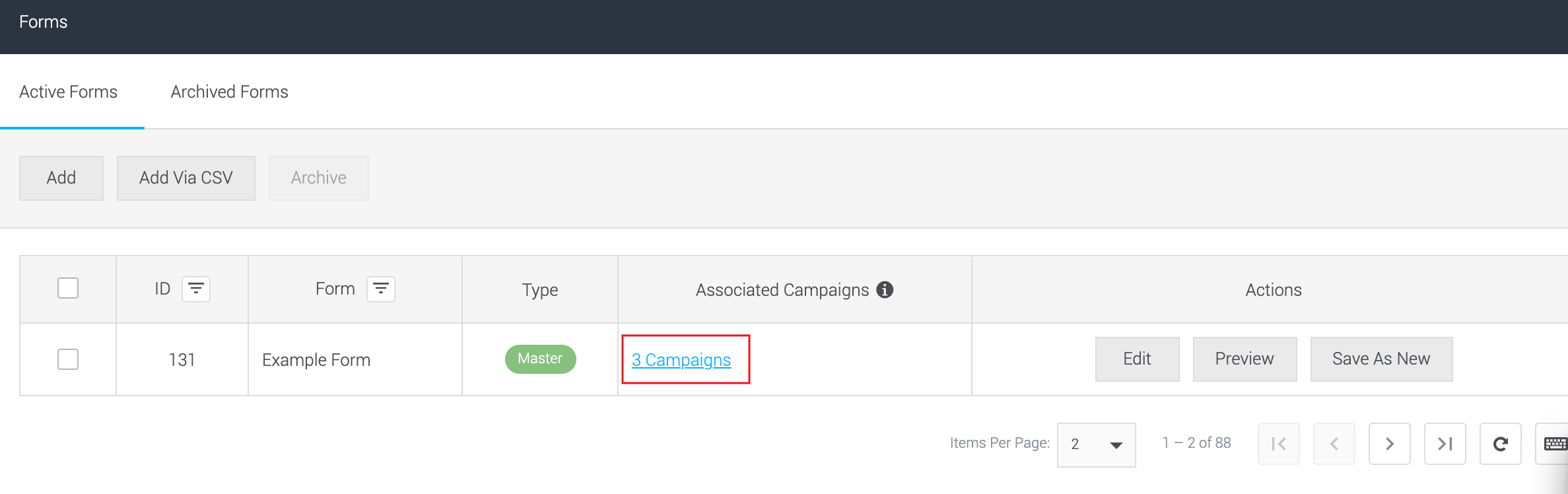Tick the select-all checkbox in header
Image resolution: width=1568 pixels, height=494 pixels.
[x=68, y=288]
